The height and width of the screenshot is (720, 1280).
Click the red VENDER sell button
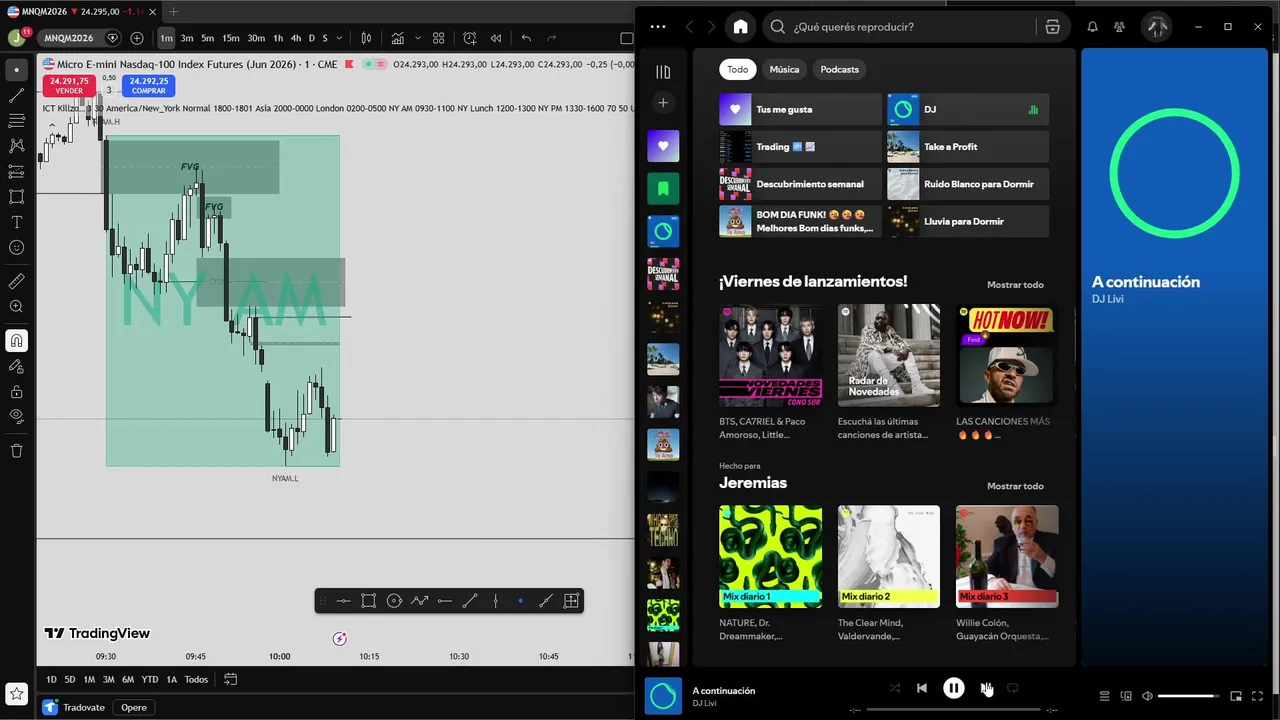tap(69, 86)
